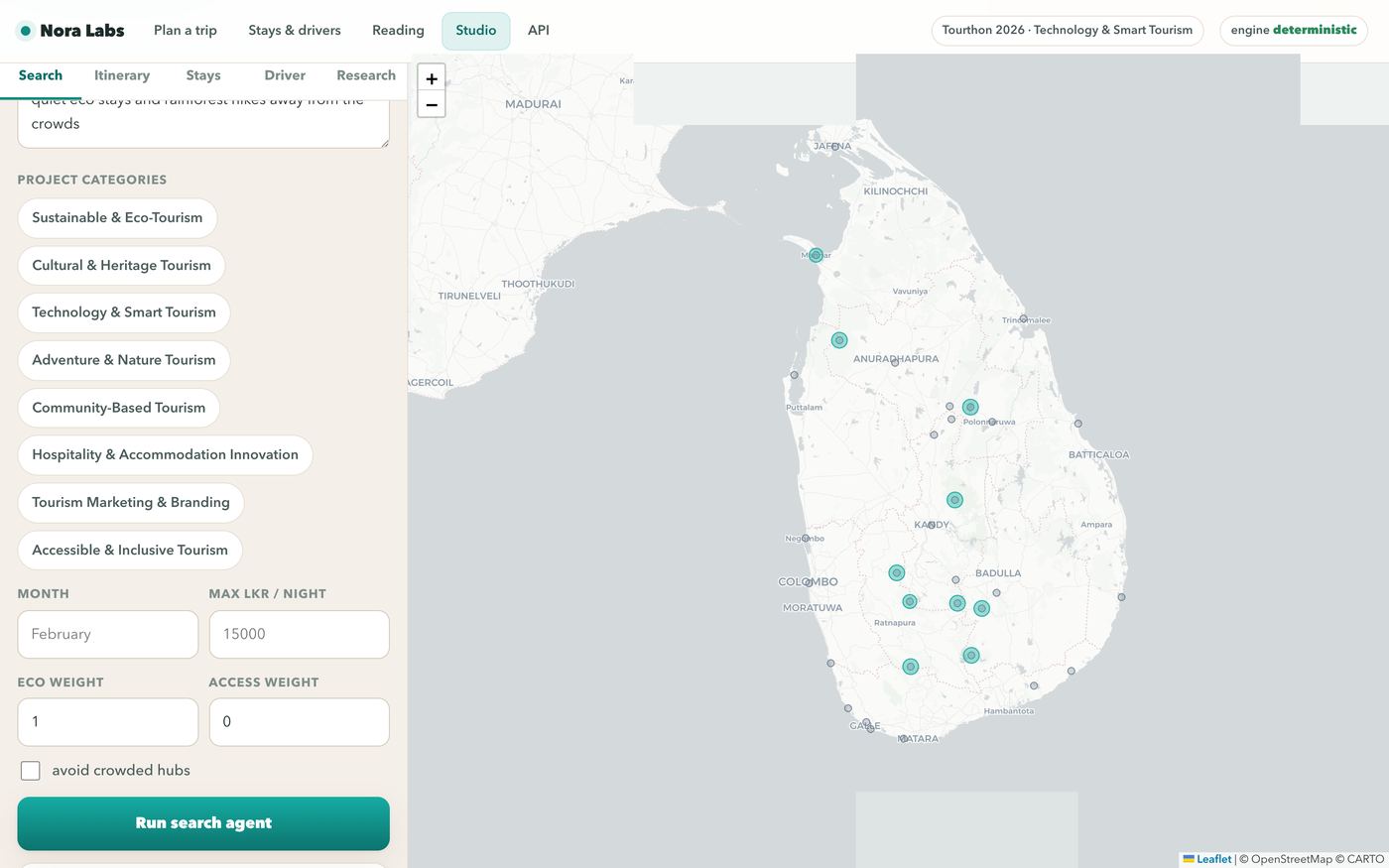Toggle the Sustainable & Eco-Tourism category

click(117, 218)
